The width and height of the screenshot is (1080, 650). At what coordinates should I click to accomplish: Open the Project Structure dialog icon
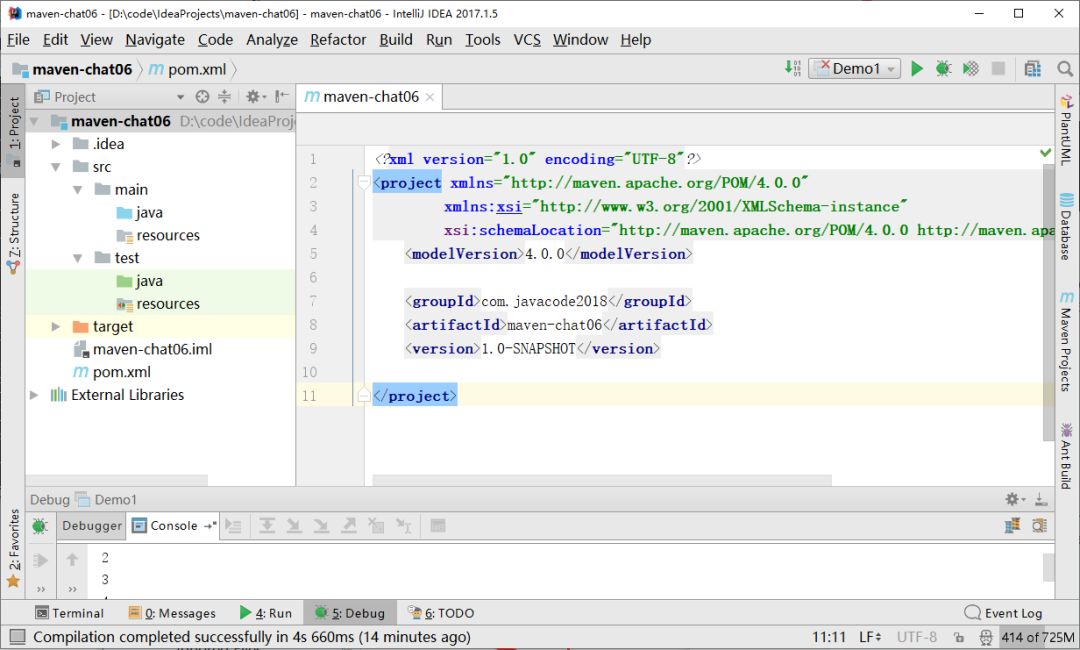[1033, 69]
